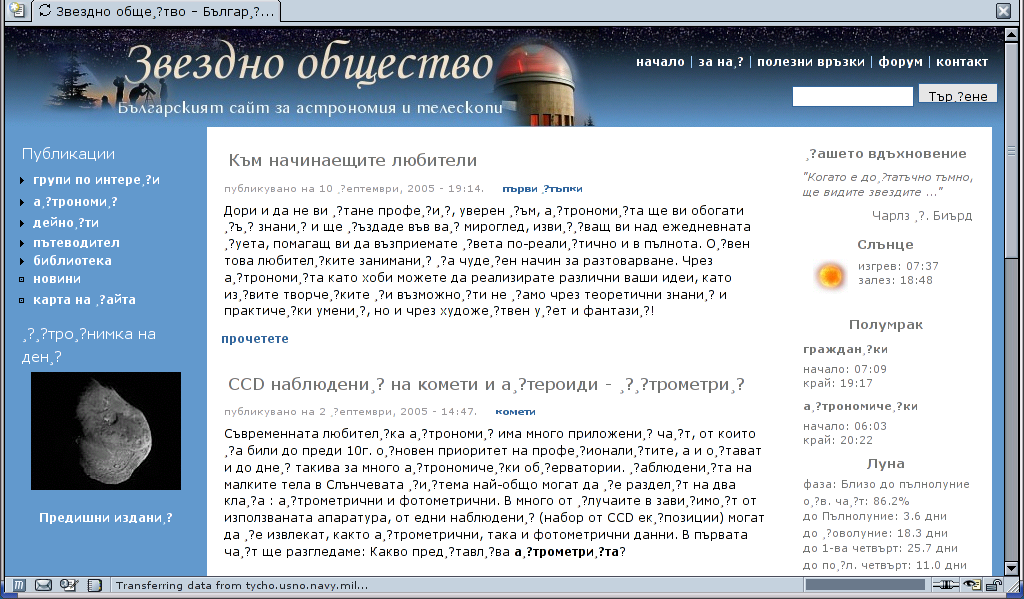The width and height of the screenshot is (1024, 599).
Task: Open Composer icon in the status bar
Action: pos(69,585)
